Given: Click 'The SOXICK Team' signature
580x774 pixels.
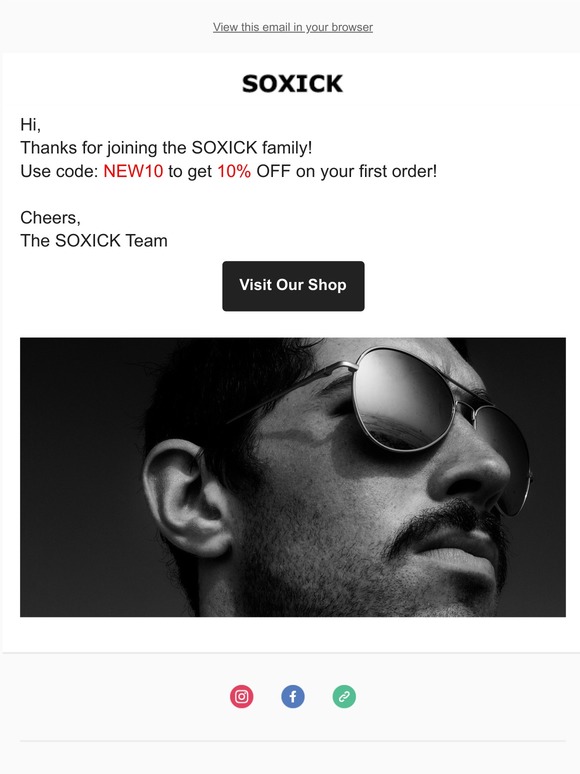Looking at the screenshot, I should [94, 241].
